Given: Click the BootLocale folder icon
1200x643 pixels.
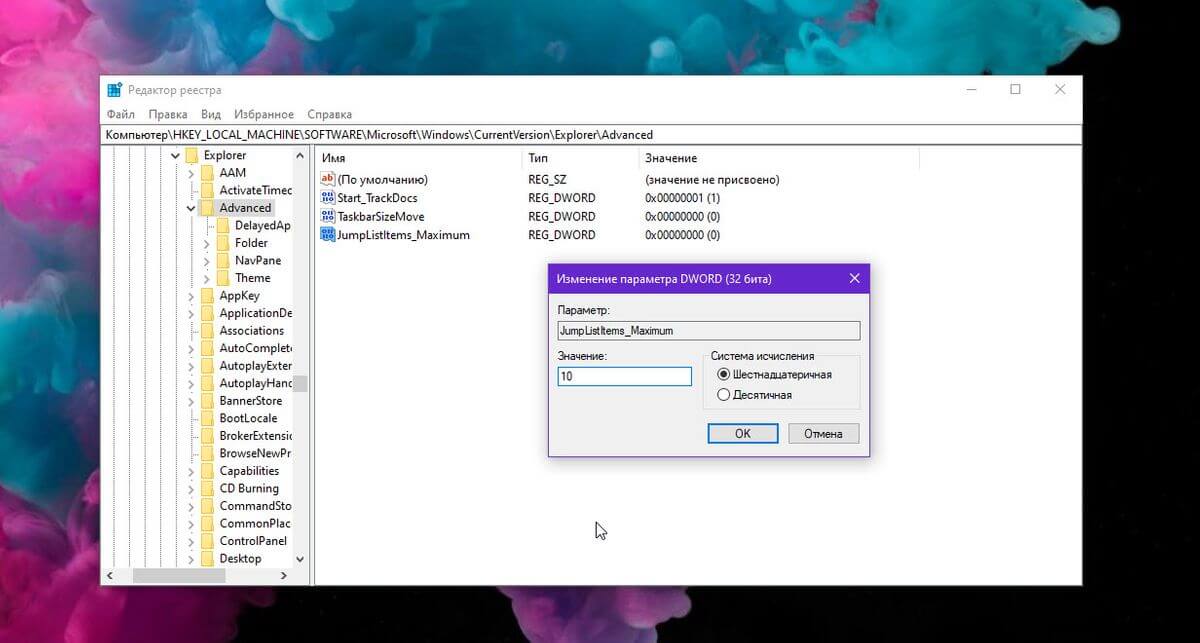Looking at the screenshot, I should [x=207, y=418].
